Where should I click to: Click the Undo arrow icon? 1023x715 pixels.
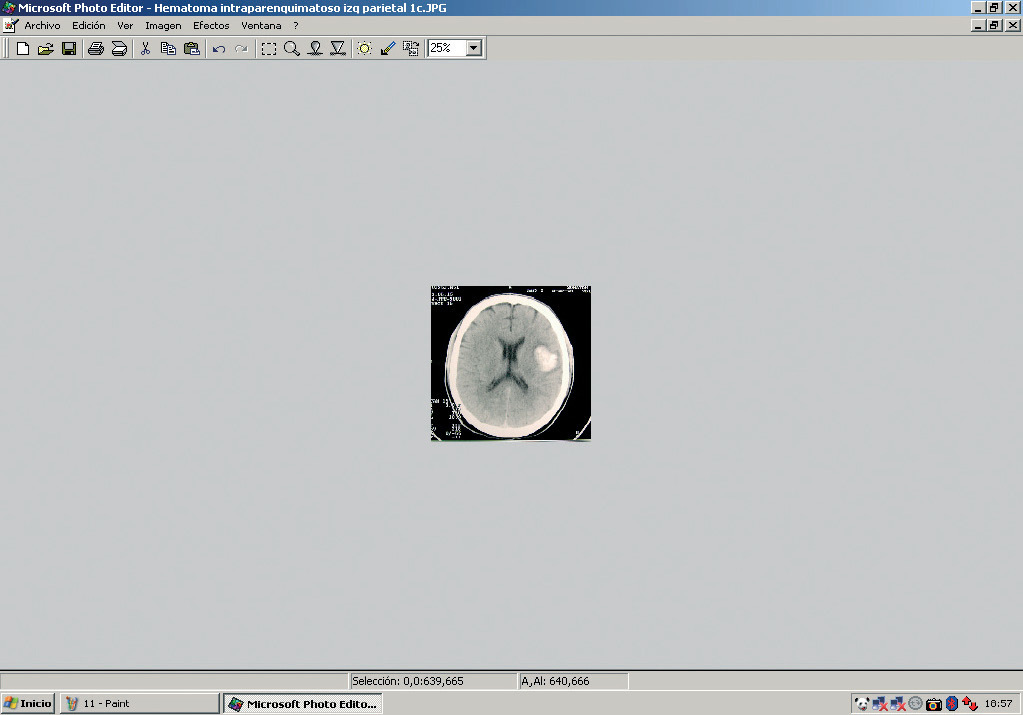click(x=218, y=48)
